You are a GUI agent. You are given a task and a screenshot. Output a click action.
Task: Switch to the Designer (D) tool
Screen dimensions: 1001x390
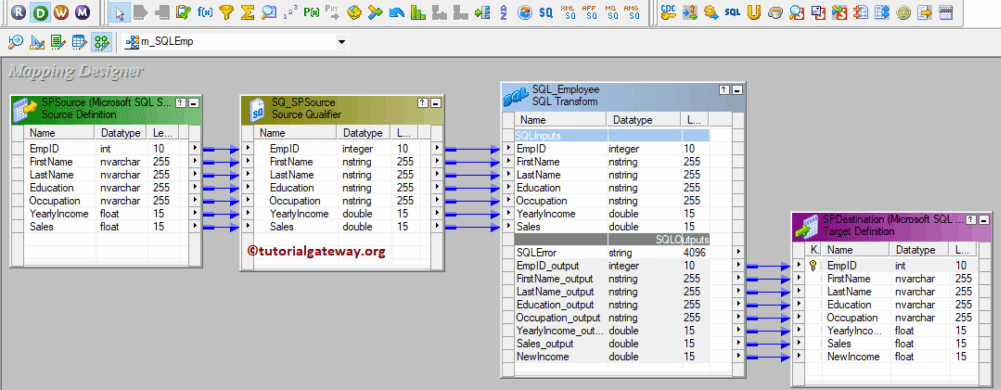41,11
